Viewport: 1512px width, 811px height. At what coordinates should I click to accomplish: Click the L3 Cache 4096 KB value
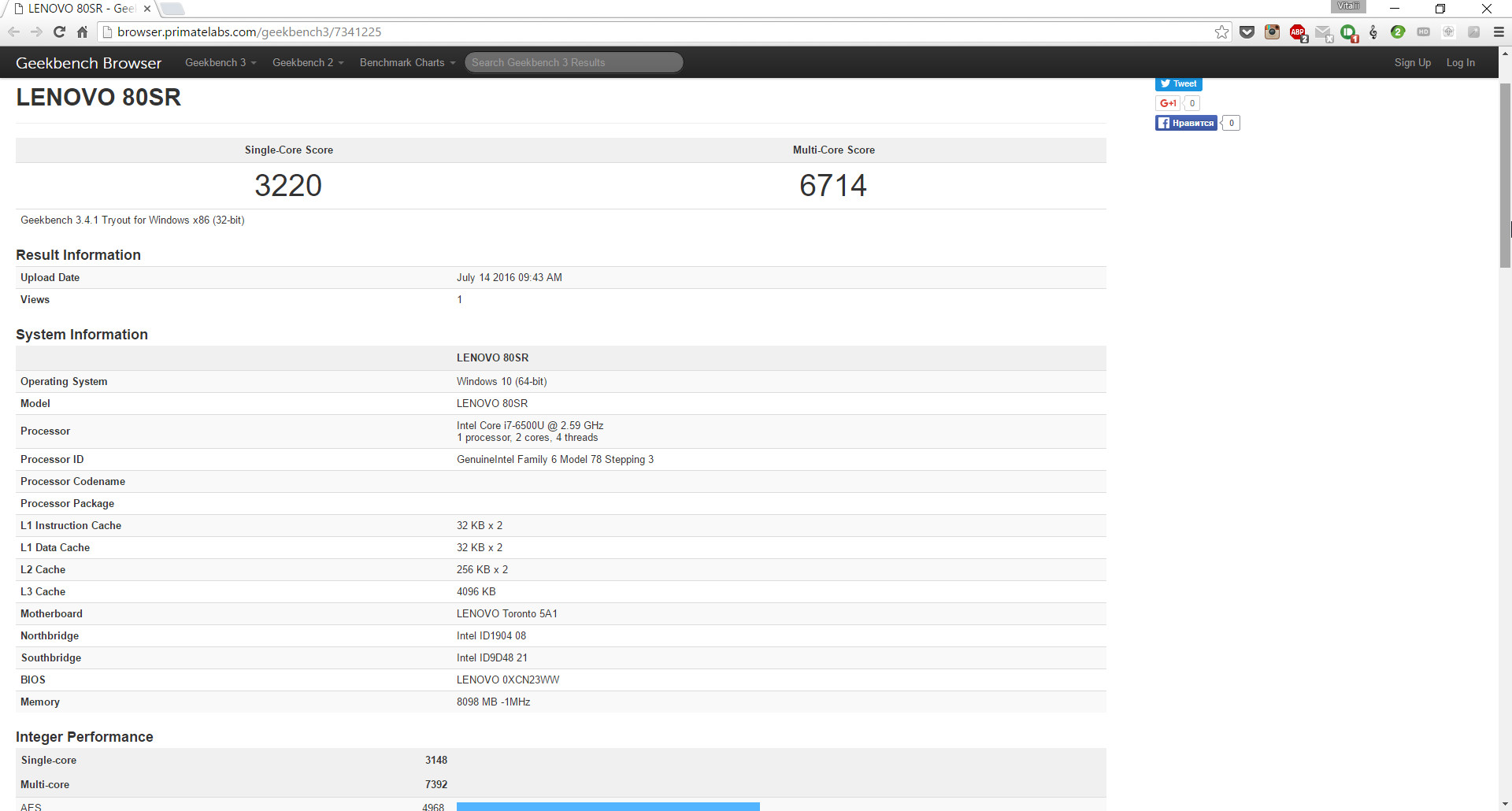pyautogui.click(x=476, y=592)
